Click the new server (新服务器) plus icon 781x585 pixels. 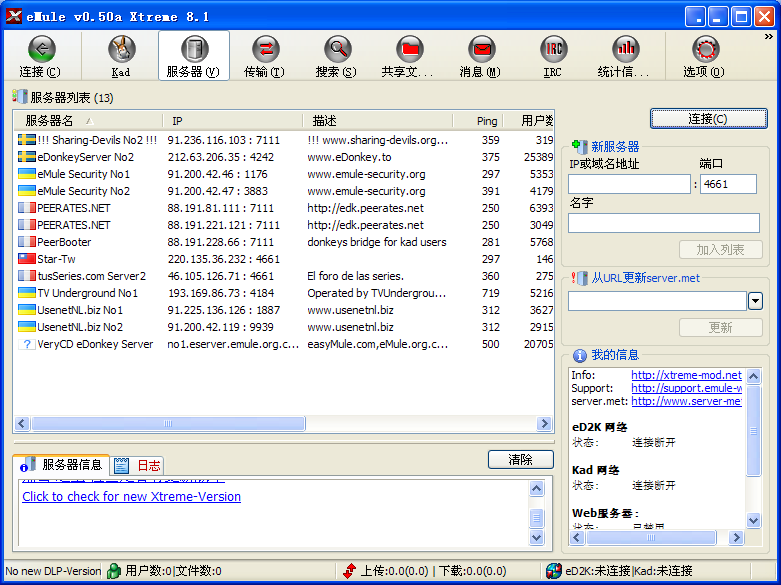click(579, 146)
